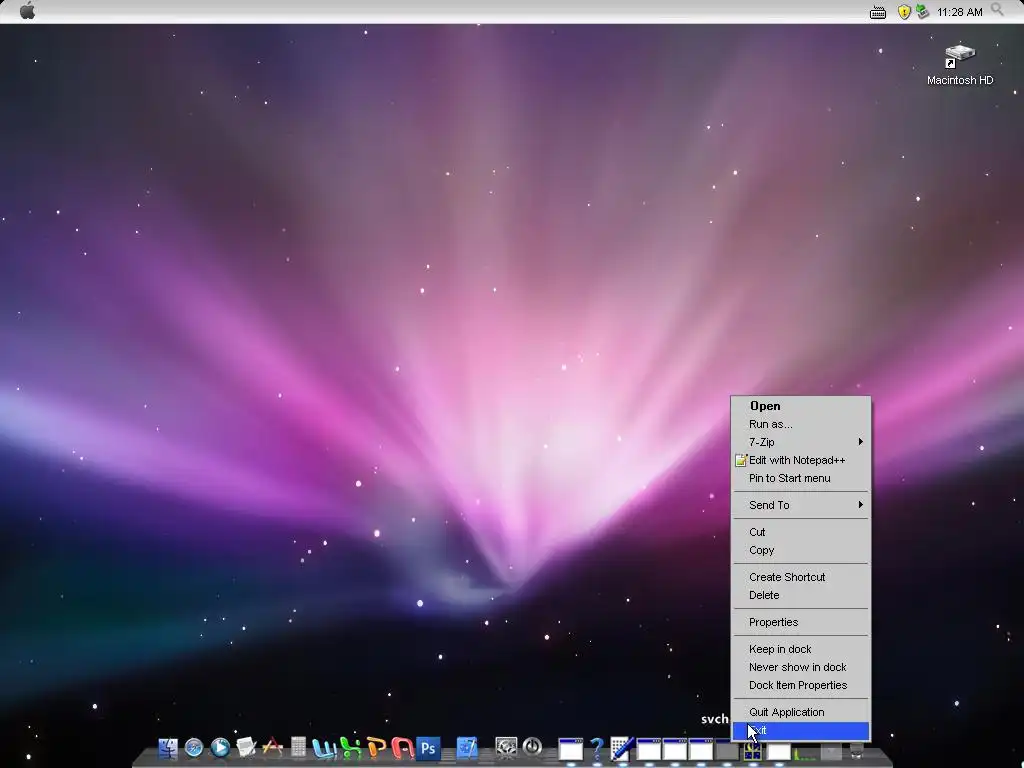Viewport: 1024px width, 768px height.
Task: Open the Applications 'A' dock icon
Action: 272,747
